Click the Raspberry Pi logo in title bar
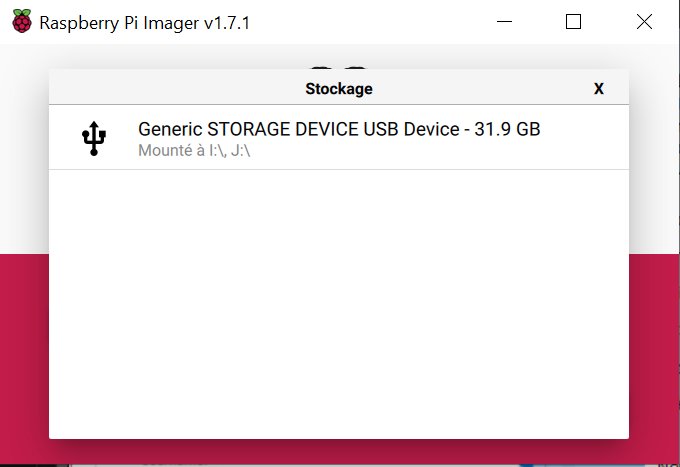This screenshot has width=680, height=467. click(x=22, y=21)
